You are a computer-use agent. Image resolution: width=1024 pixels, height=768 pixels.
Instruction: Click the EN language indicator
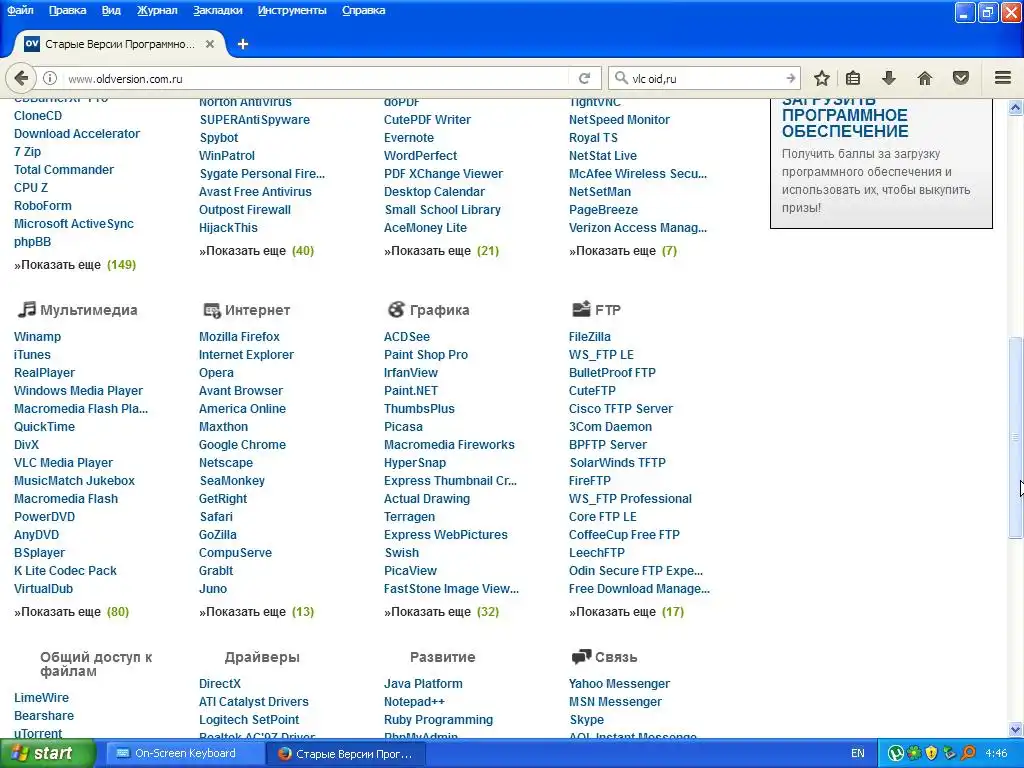pyautogui.click(x=857, y=753)
